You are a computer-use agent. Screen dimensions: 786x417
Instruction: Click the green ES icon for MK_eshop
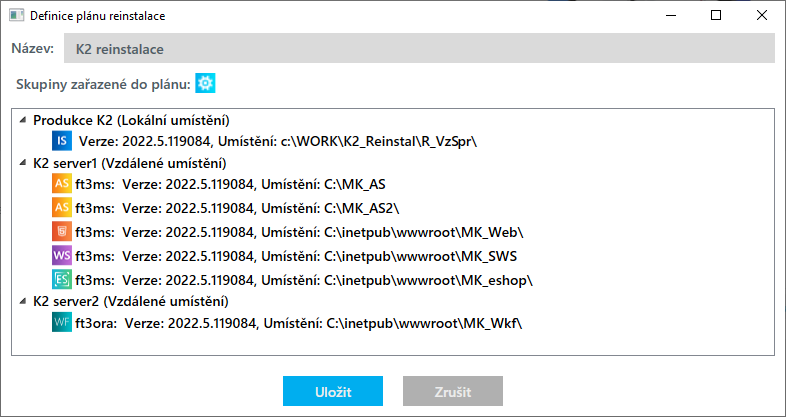click(62, 277)
